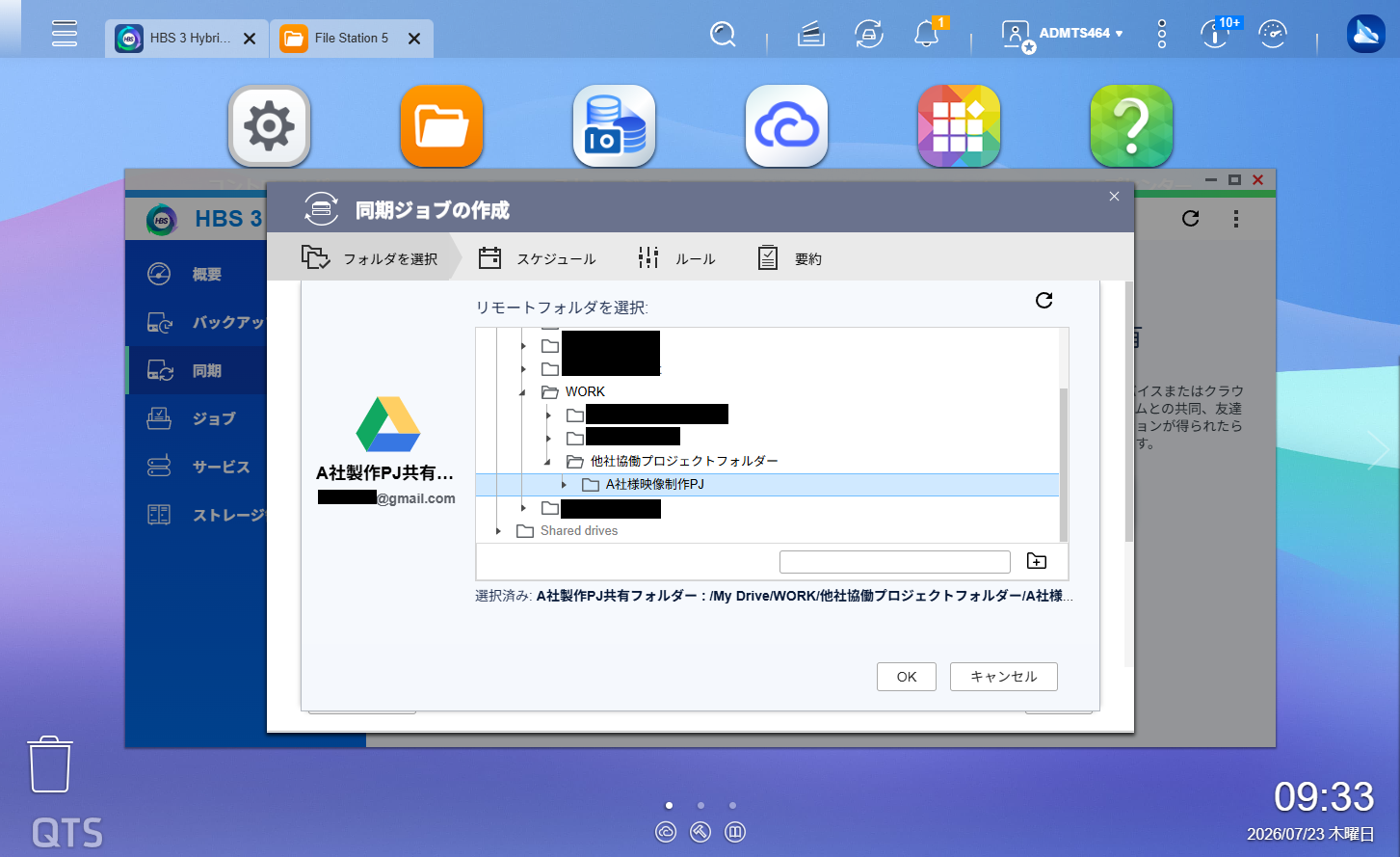The image size is (1400, 857).
Task: Collapse the WORK folder tree node
Action: point(523,392)
